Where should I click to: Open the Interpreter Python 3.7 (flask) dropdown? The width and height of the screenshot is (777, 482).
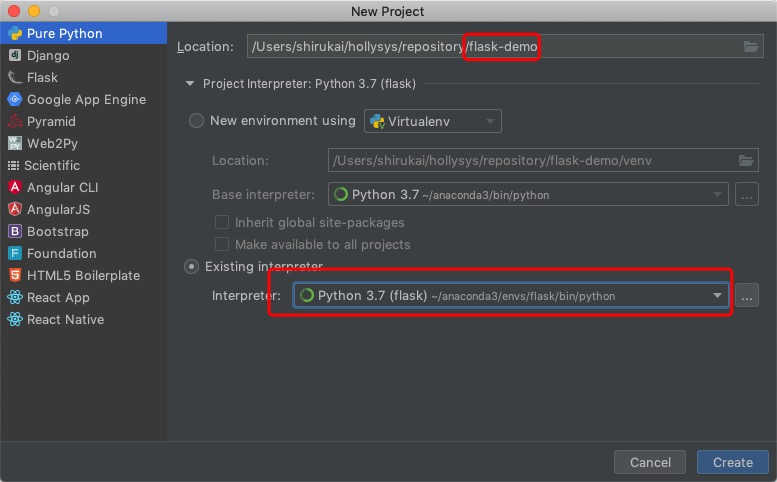(511, 295)
